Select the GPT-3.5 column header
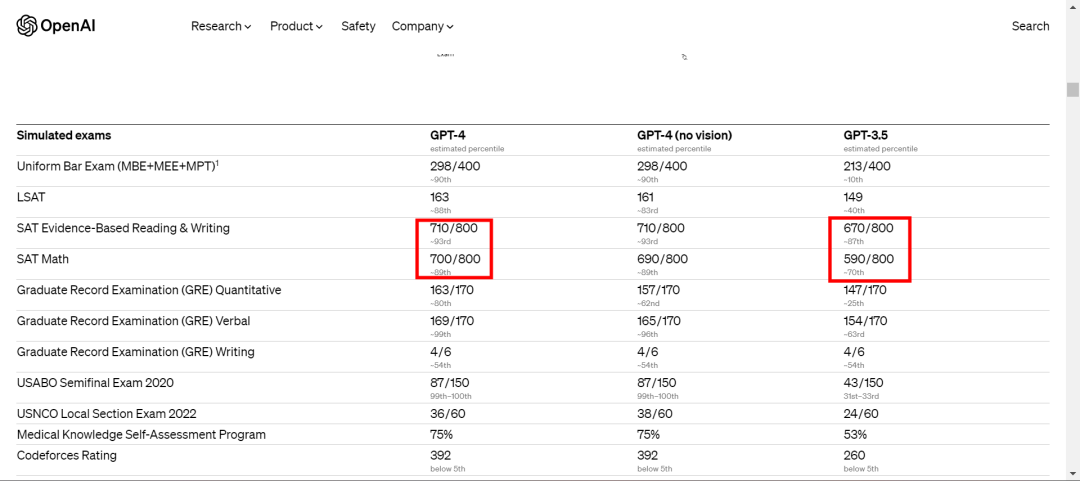 (866, 135)
